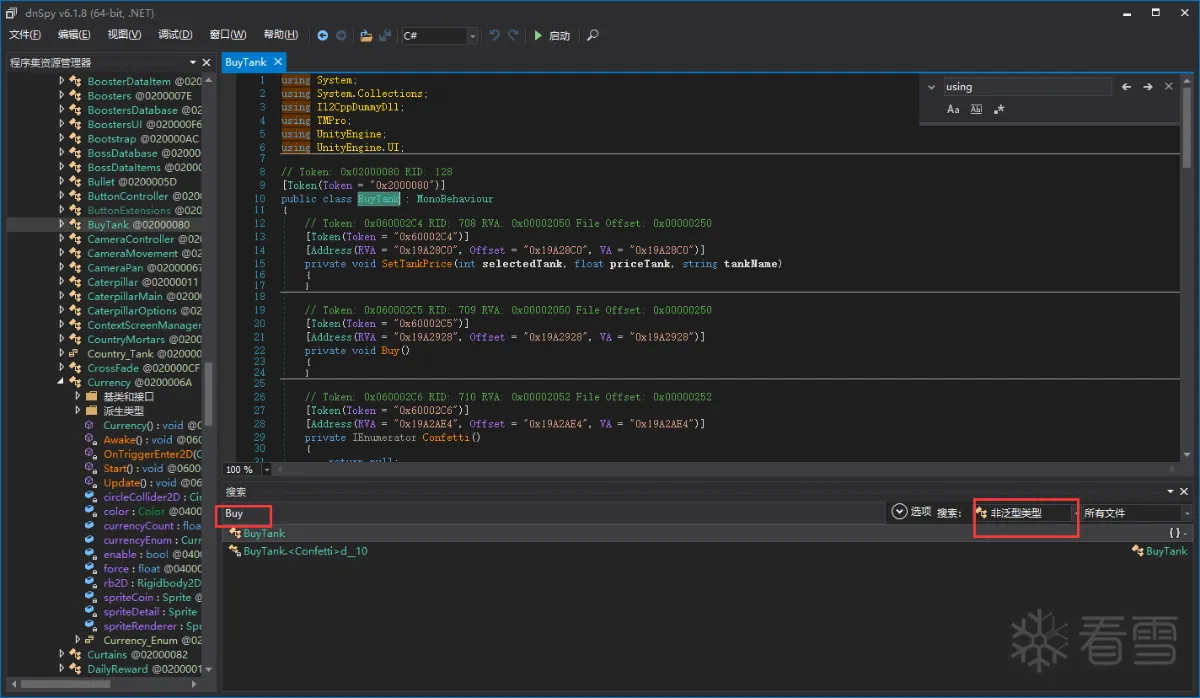Close the find bar in the editor

click(x=1170, y=87)
